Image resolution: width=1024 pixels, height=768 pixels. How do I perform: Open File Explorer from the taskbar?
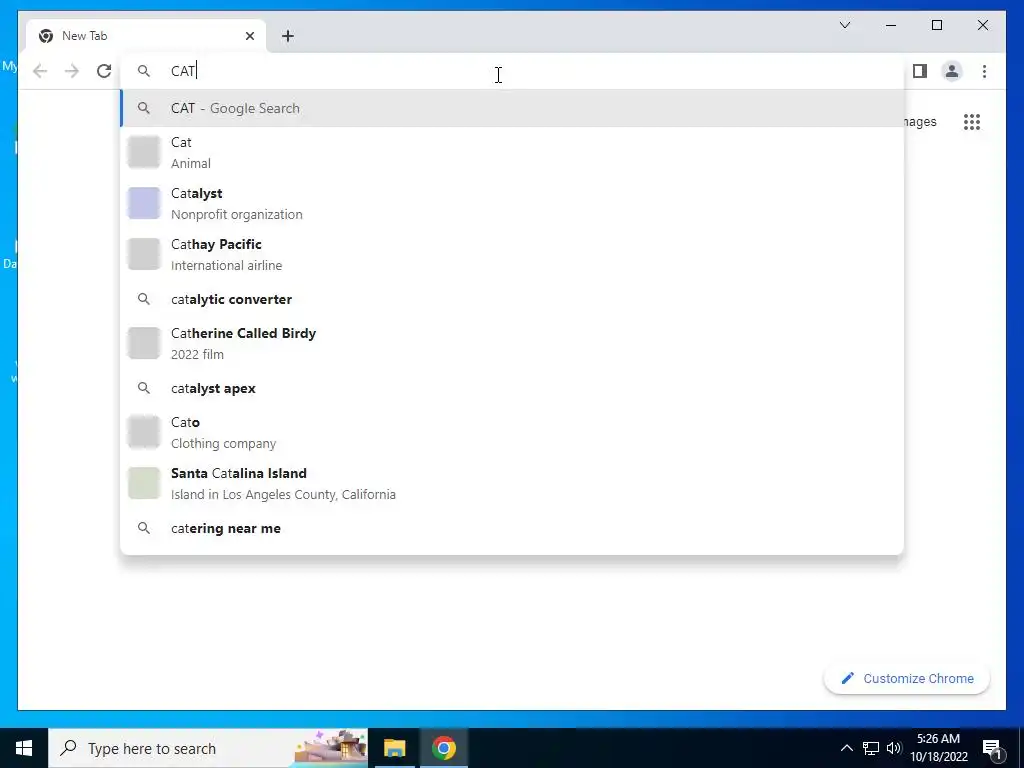coord(394,748)
